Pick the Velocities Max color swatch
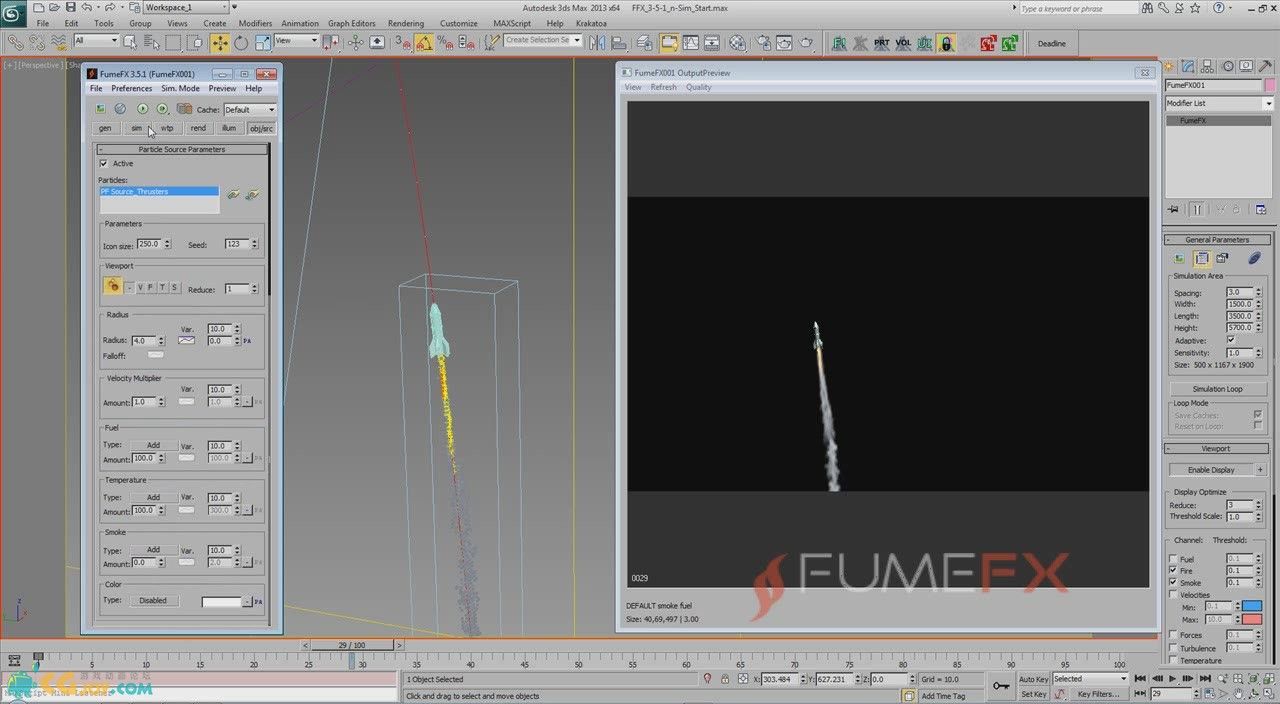Screen dimensions: 1280x704 pyautogui.click(x=1251, y=618)
